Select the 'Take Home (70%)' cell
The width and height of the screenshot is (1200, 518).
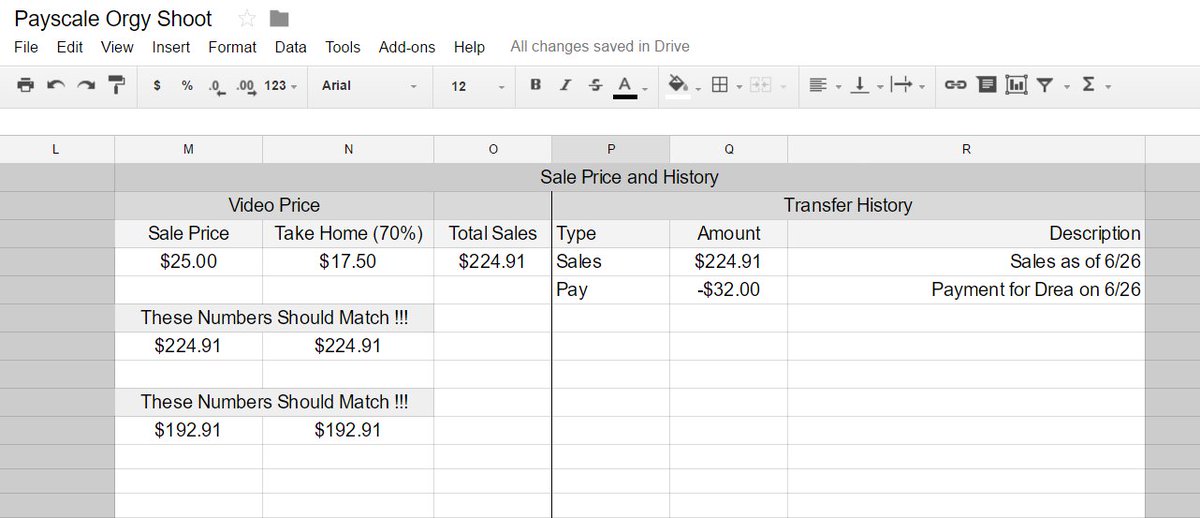pyautogui.click(x=348, y=233)
